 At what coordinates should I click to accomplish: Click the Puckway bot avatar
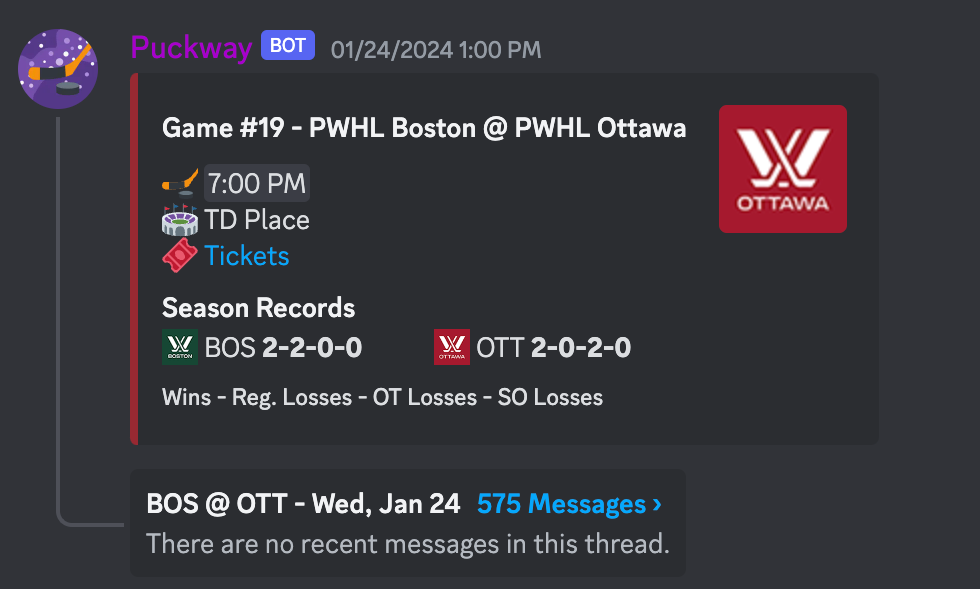[58, 69]
